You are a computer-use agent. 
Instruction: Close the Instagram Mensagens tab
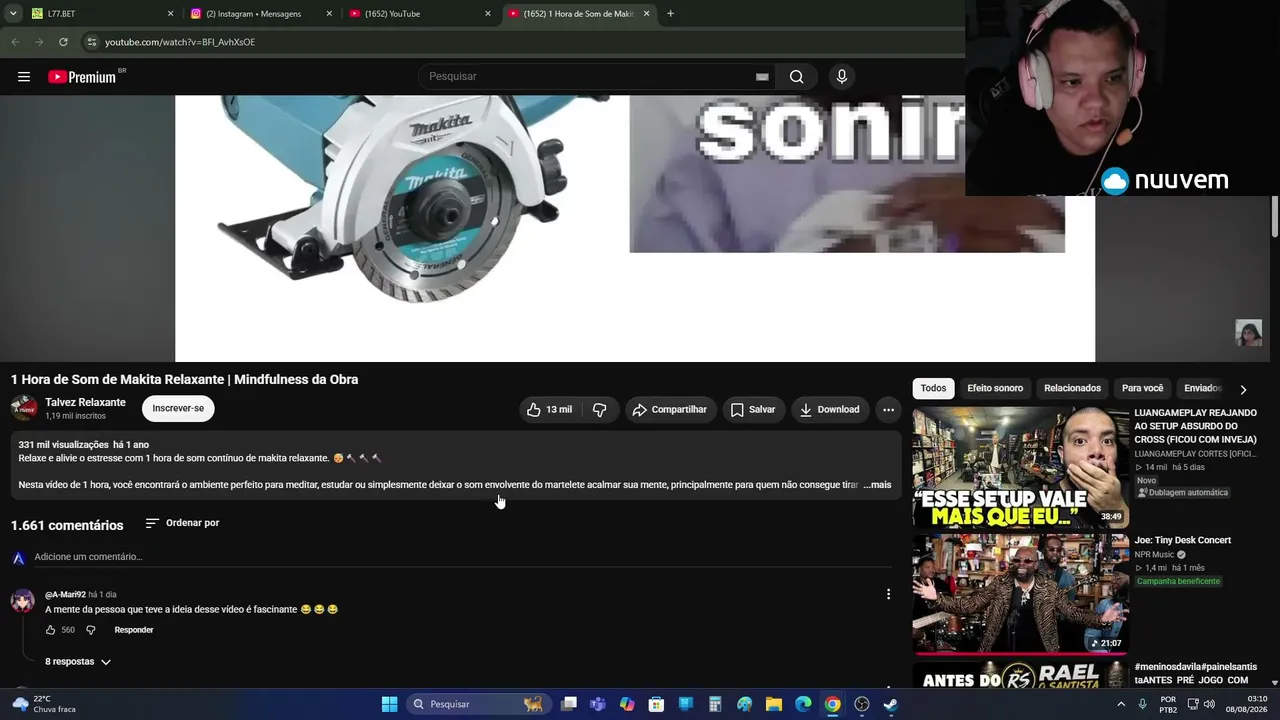coord(329,14)
